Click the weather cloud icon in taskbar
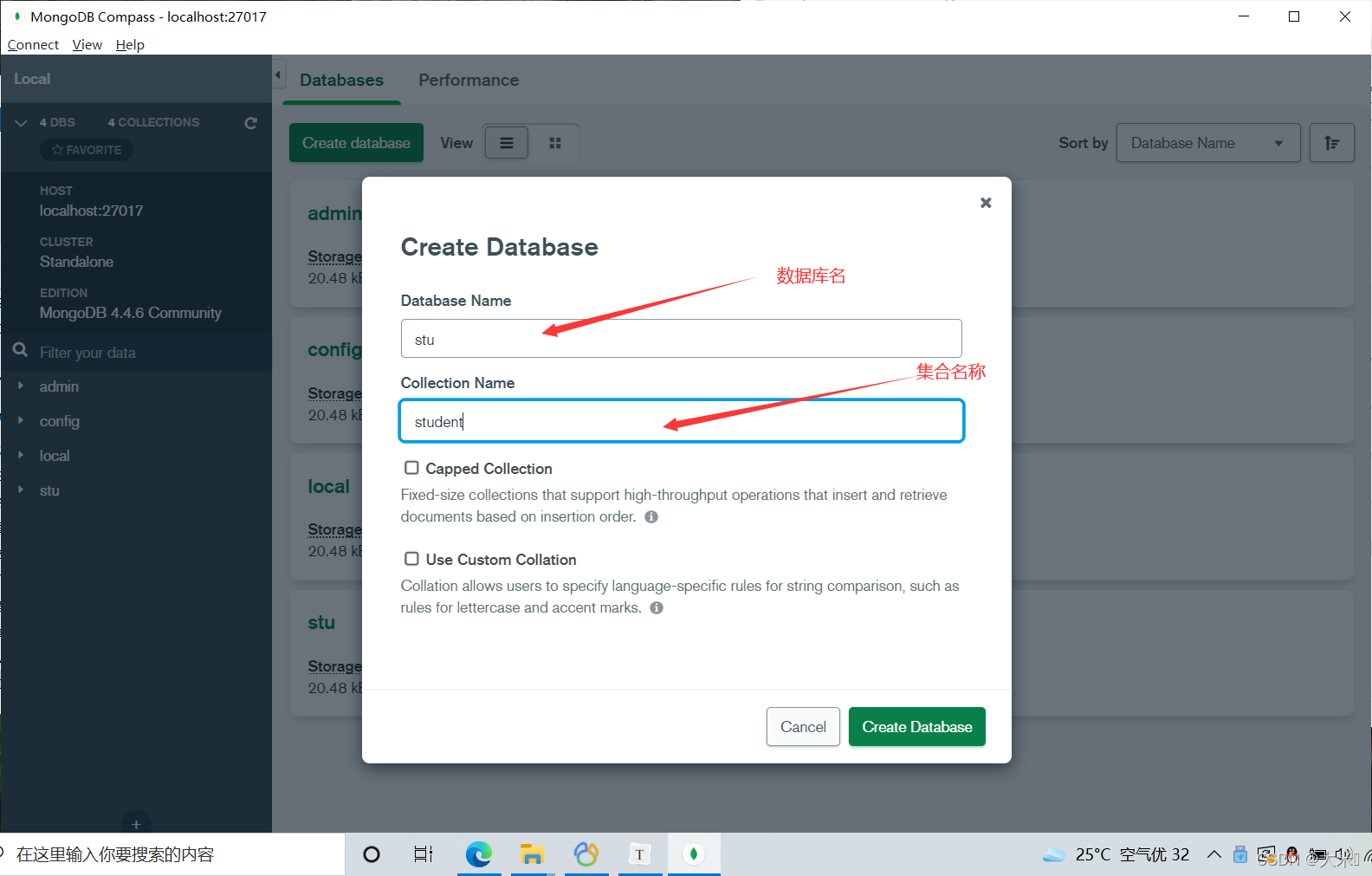This screenshot has height=876, width=1372. 1053,855
